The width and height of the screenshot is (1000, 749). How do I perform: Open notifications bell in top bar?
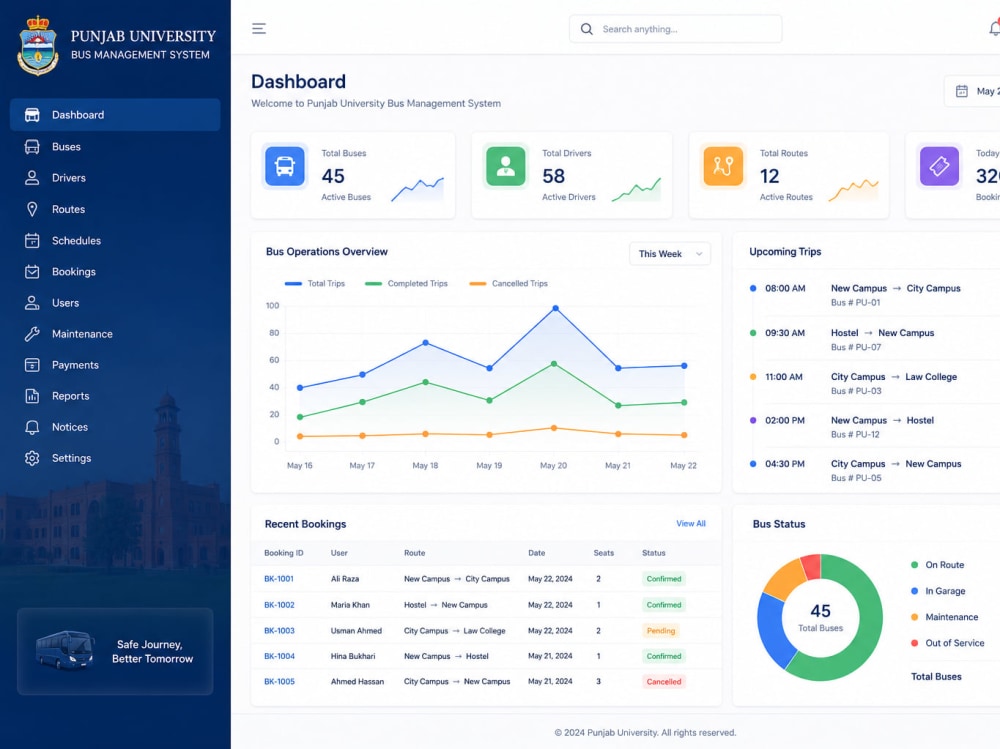(x=994, y=28)
